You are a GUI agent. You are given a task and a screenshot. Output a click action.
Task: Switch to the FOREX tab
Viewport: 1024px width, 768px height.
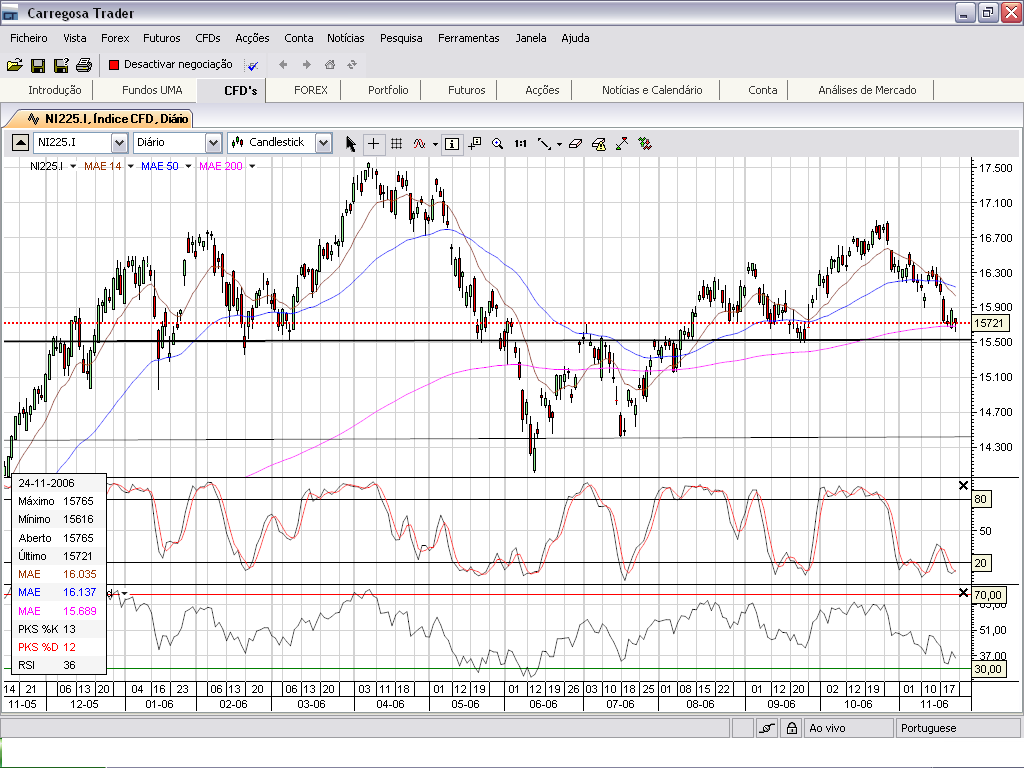tap(311, 90)
